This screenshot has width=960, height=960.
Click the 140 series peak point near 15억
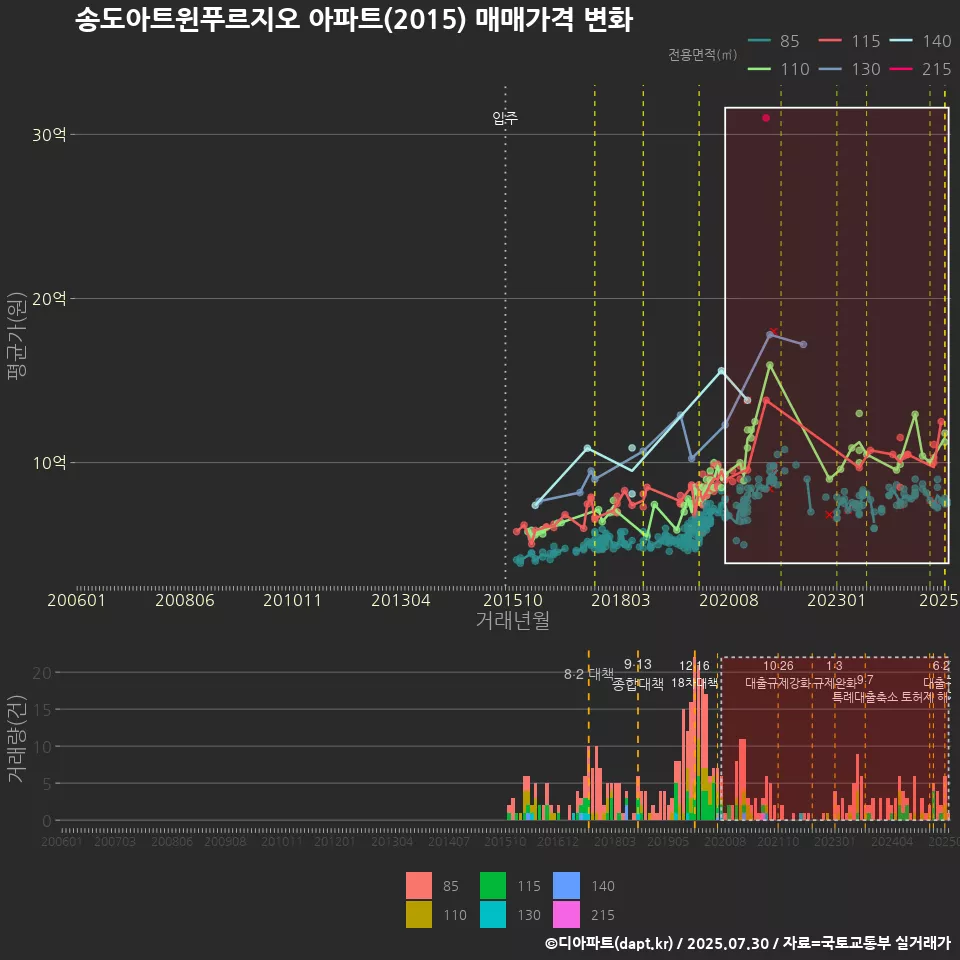tap(721, 370)
